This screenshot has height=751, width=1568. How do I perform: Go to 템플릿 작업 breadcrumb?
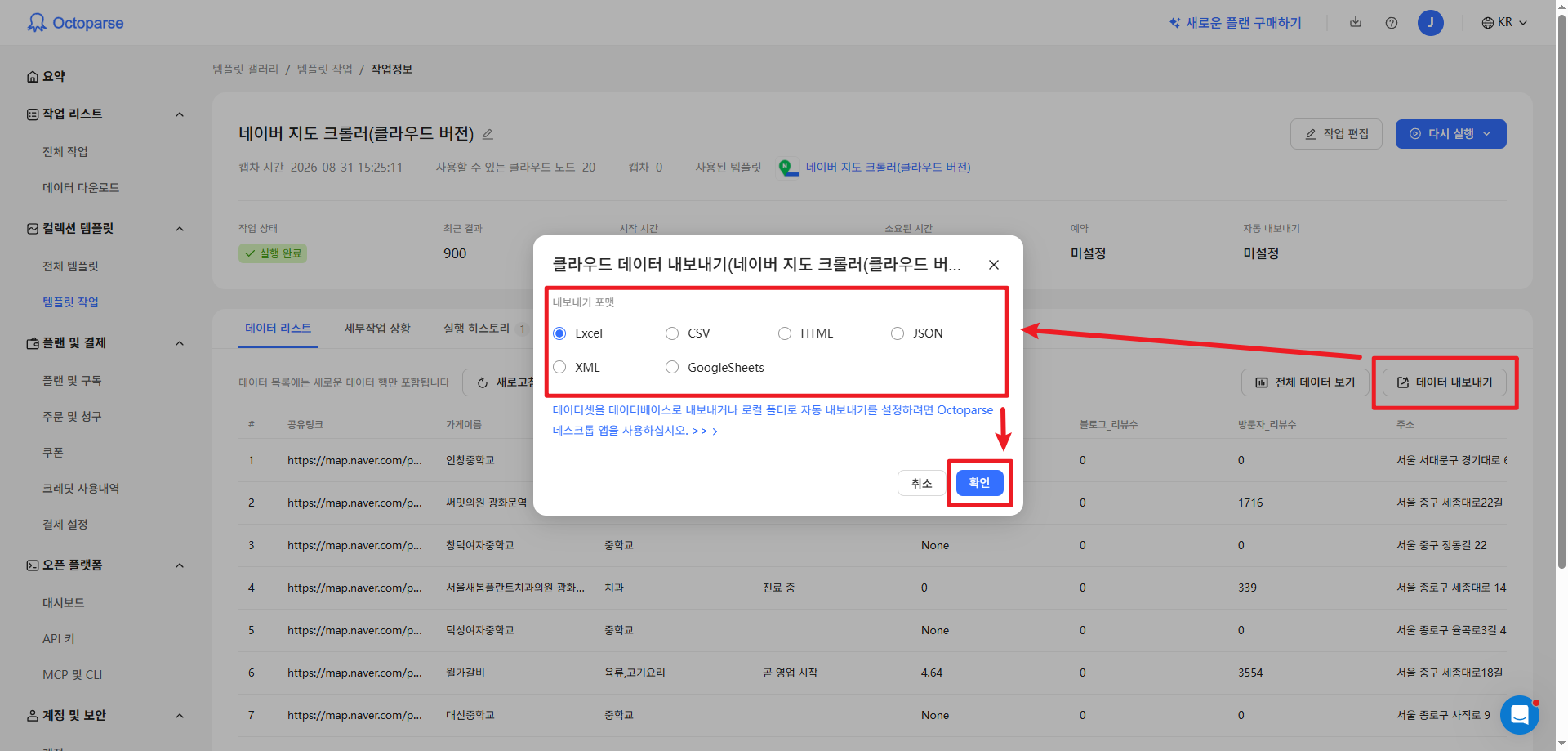pyautogui.click(x=324, y=69)
